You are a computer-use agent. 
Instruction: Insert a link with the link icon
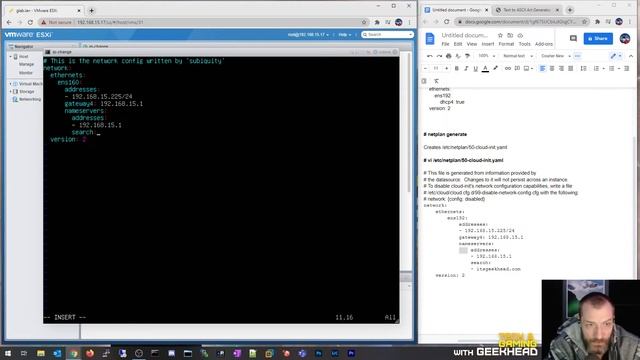pyautogui.click(x=507, y=69)
